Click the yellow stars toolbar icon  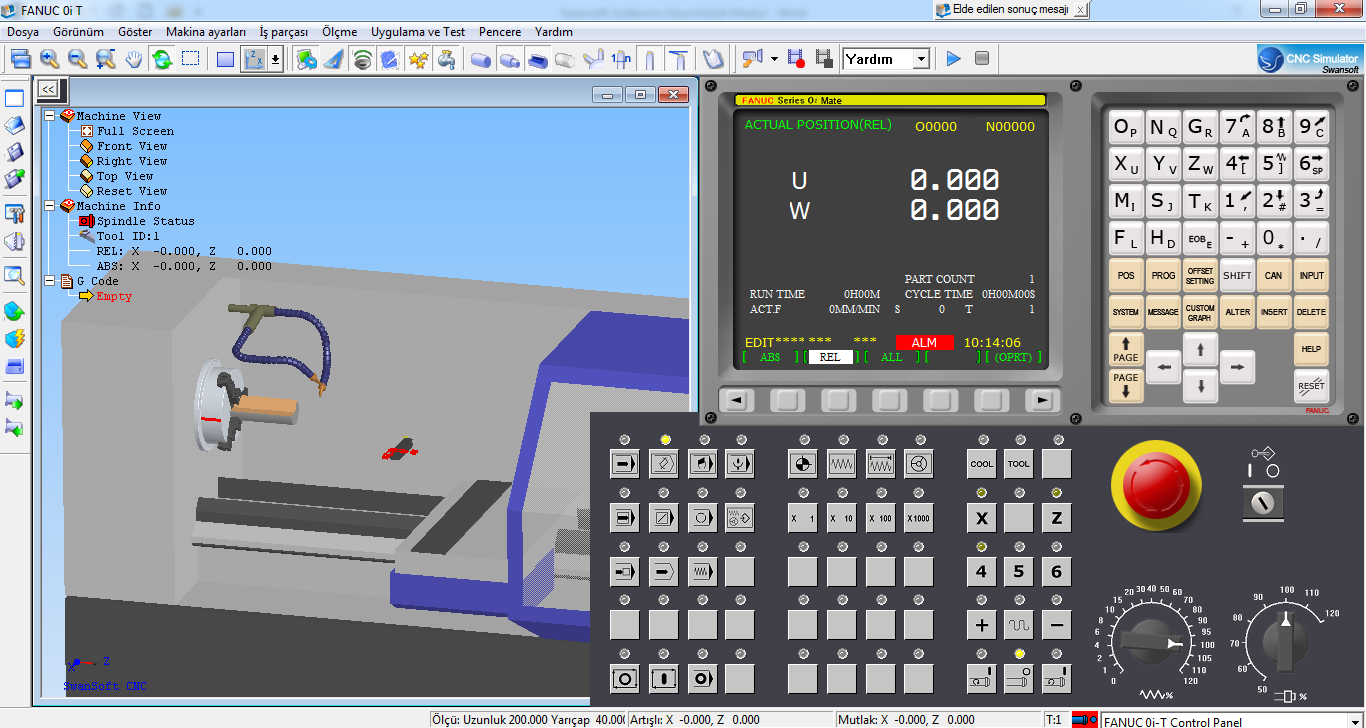(418, 59)
